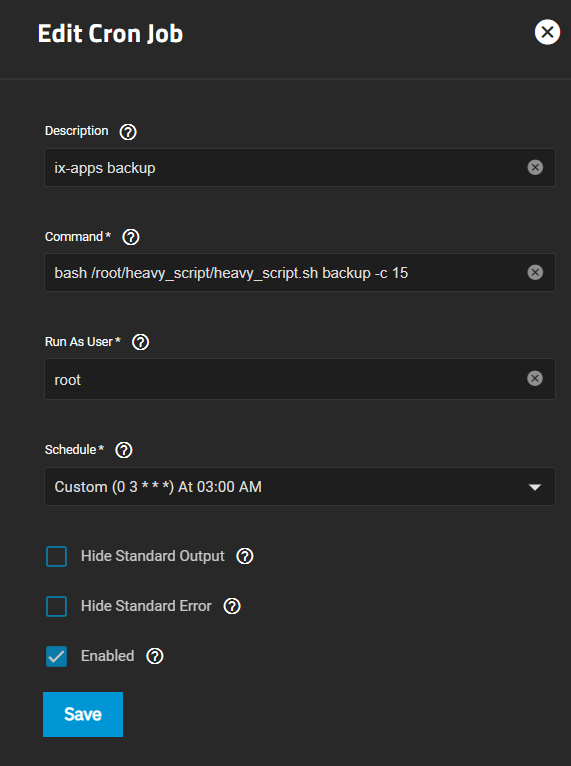Screen dimensions: 571x766
Task: Tick the Hide Standard Output checkbox
Action: (57, 556)
